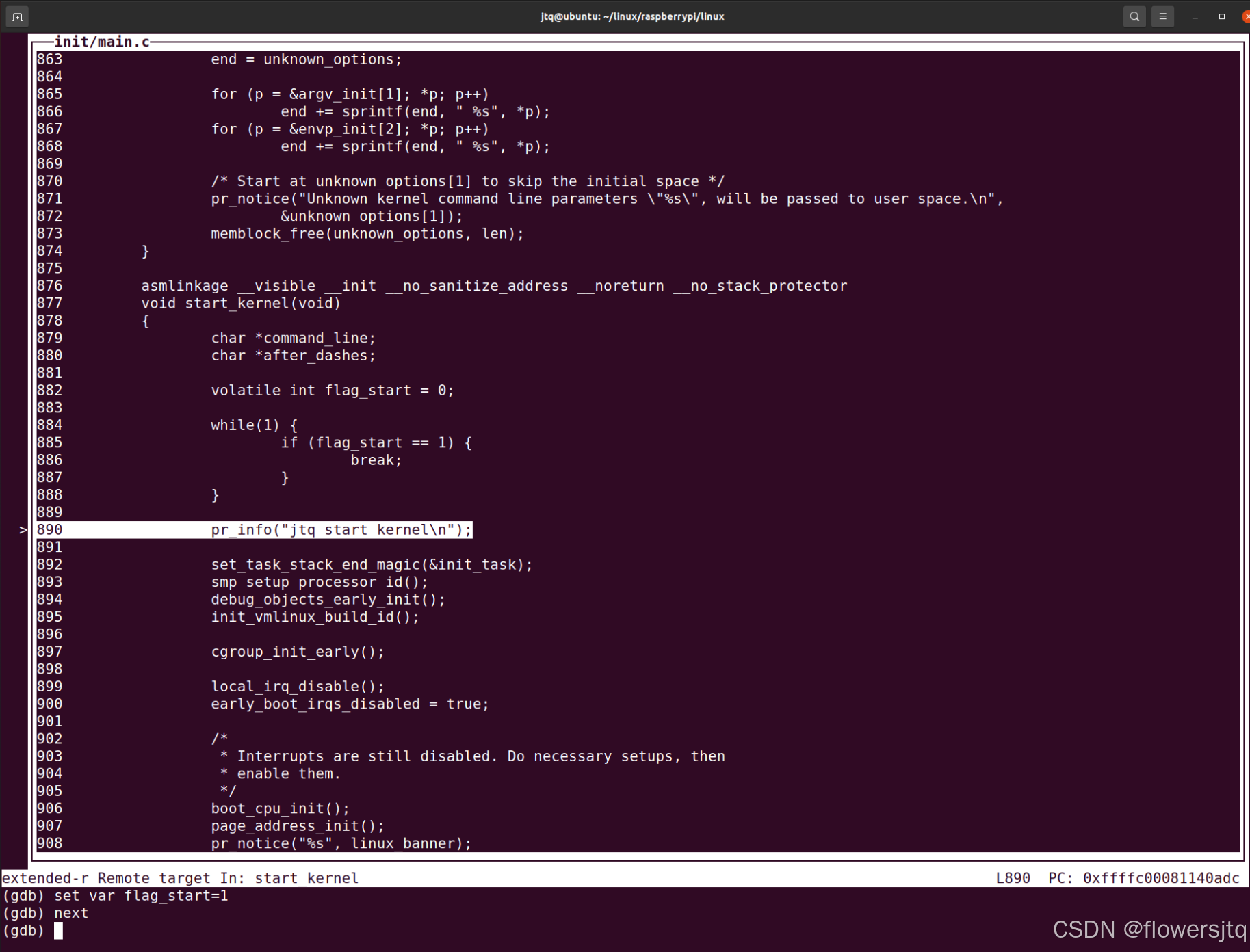Click line number 908
Screen dimensions: 1250x952
click(49, 844)
